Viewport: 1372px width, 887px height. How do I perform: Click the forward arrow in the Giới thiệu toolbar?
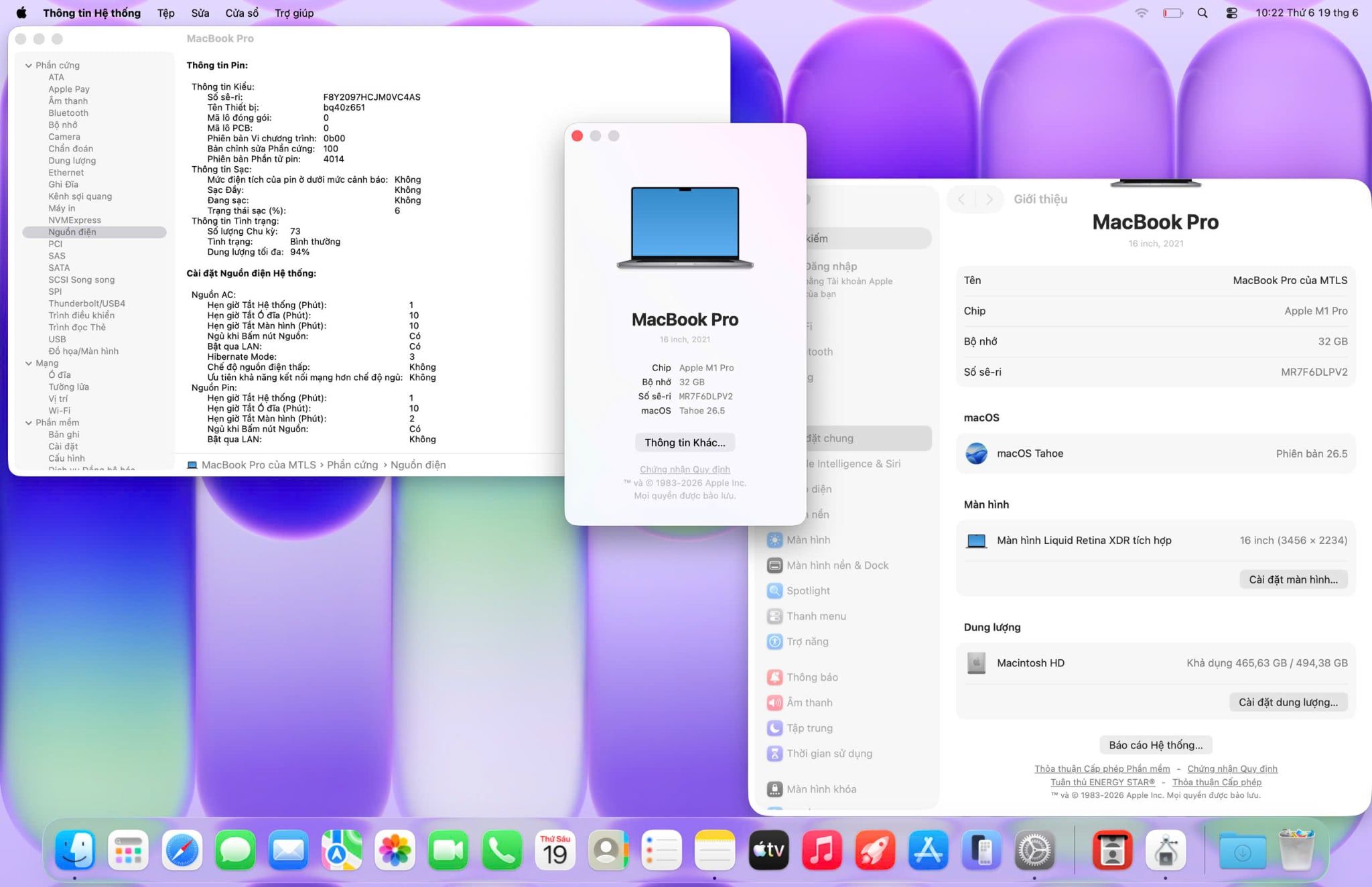click(x=989, y=199)
